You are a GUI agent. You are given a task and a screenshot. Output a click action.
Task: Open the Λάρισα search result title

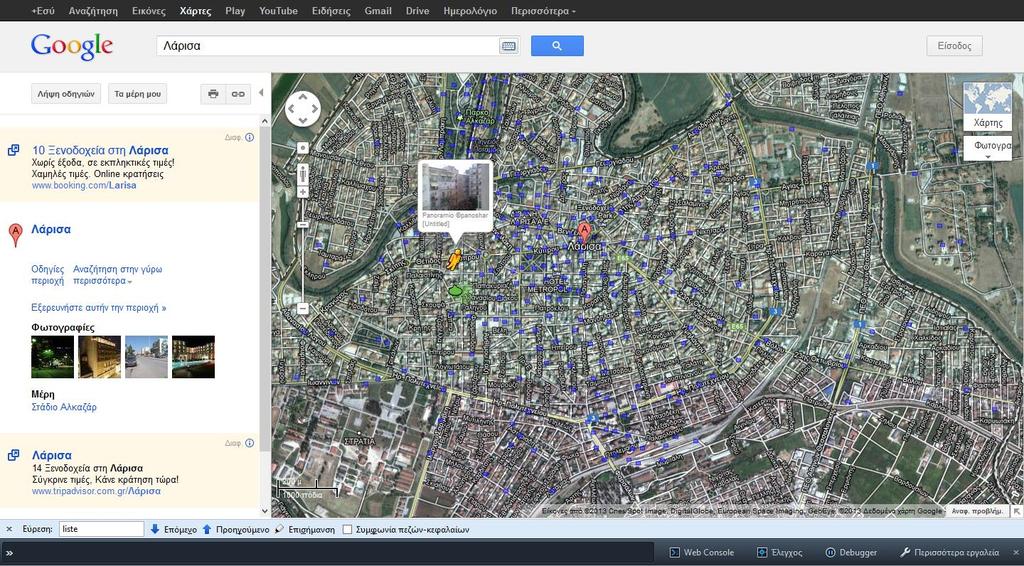pos(51,229)
